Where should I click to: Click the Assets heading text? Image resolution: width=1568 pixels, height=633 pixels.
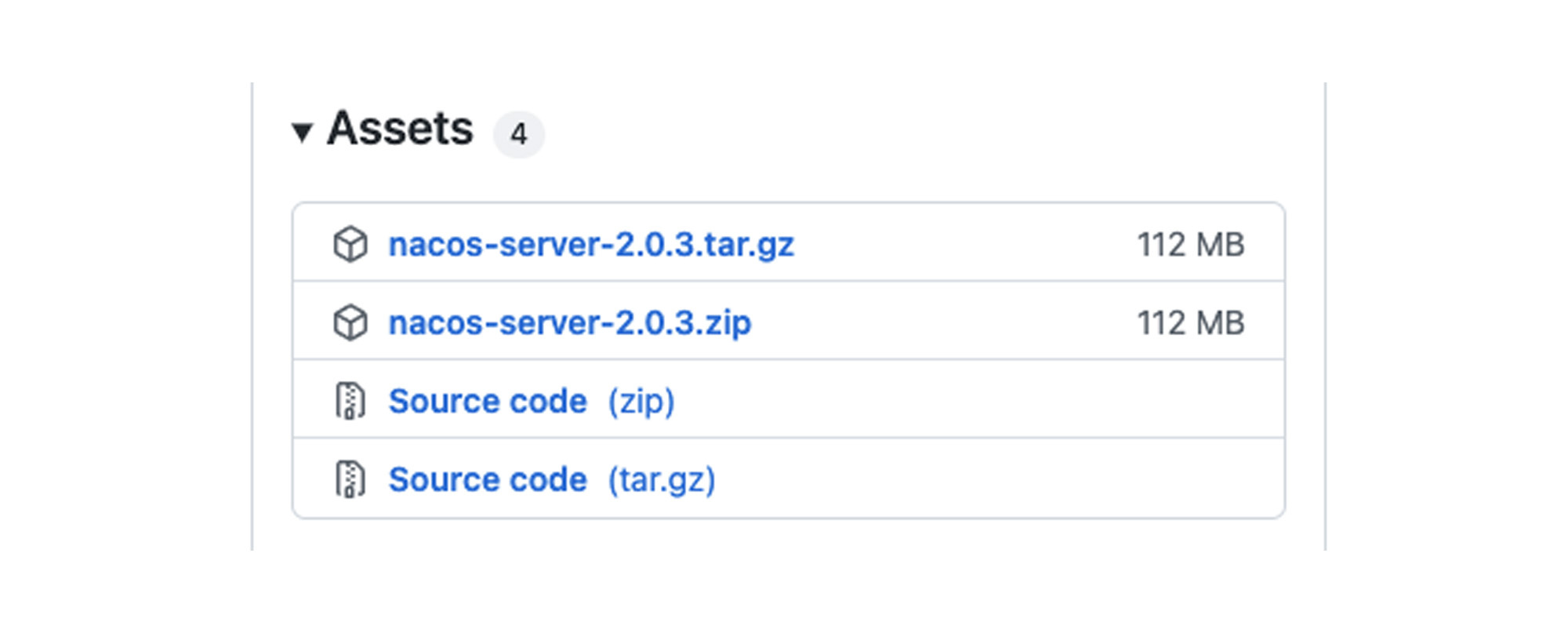tap(400, 129)
